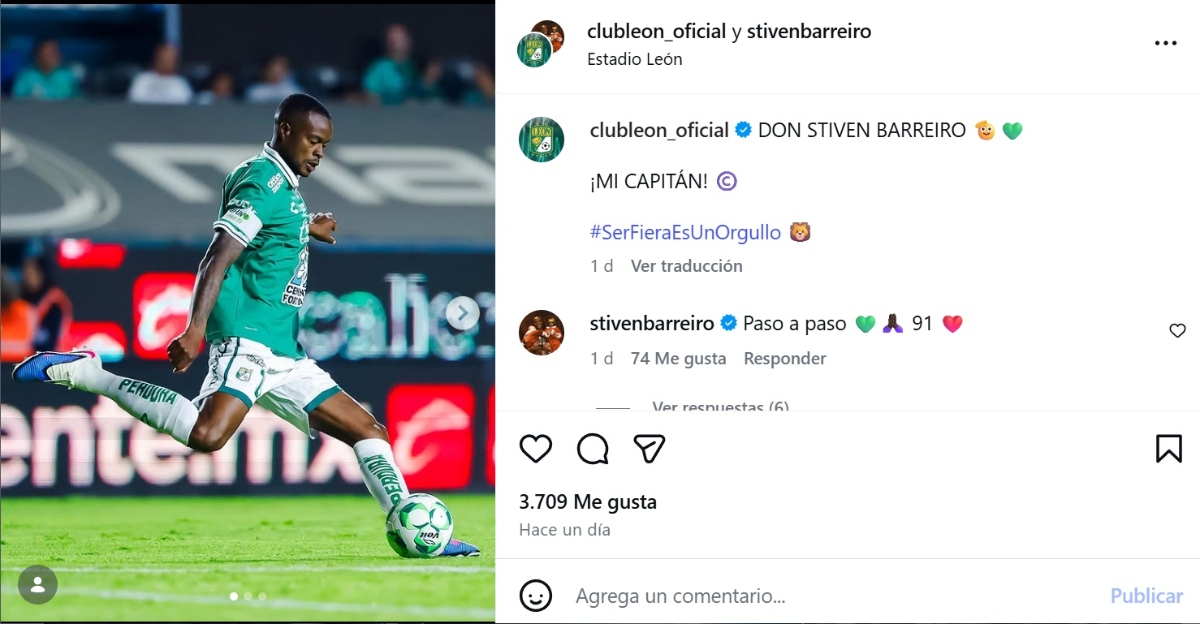The height and width of the screenshot is (624, 1200).
Task: Share post via paper plane icon
Action: click(x=650, y=449)
